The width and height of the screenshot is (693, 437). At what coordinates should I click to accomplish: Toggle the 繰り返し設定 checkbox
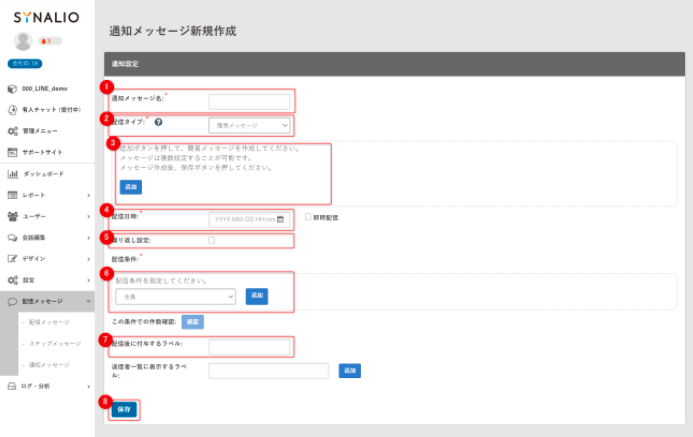tap(211, 240)
